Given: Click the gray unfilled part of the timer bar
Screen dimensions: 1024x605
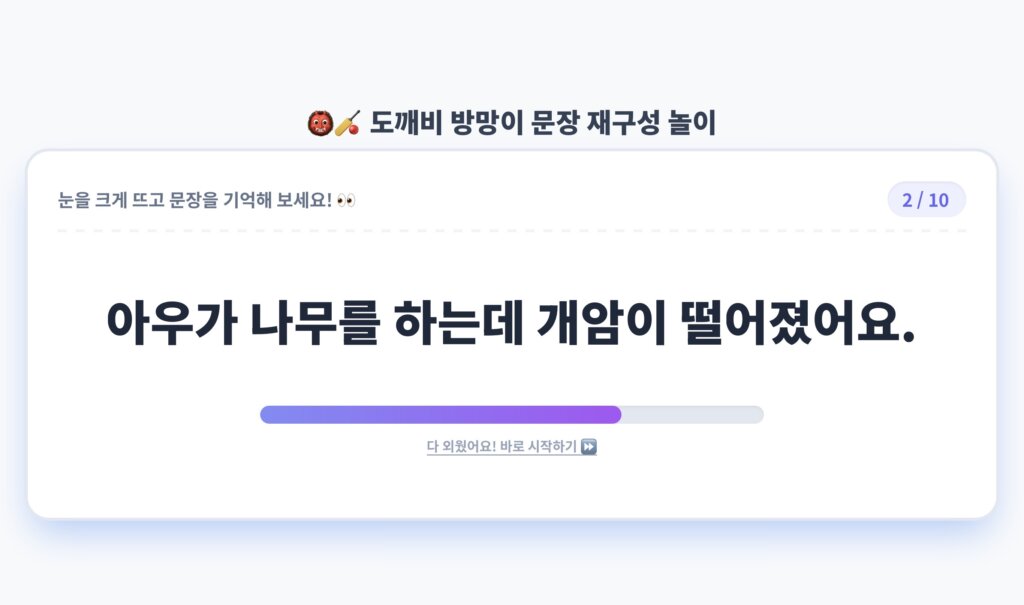Looking at the screenshot, I should 692,415.
